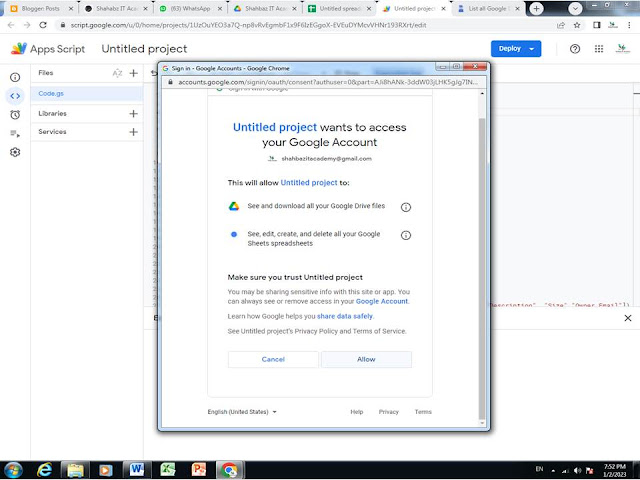Open the Executions list icon
The width and height of the screenshot is (640, 480).
coord(15,133)
